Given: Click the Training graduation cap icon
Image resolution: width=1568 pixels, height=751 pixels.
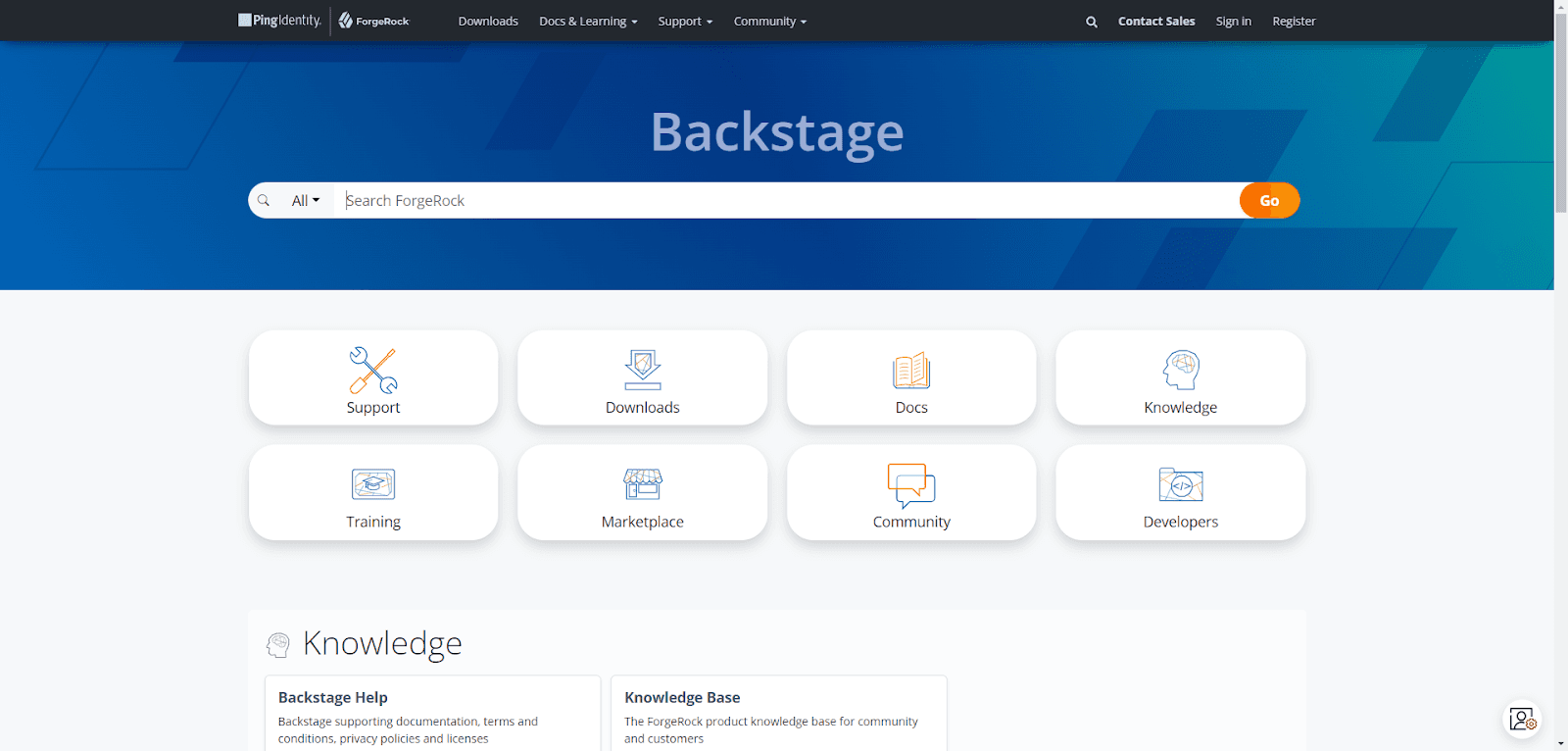Looking at the screenshot, I should click(x=373, y=484).
